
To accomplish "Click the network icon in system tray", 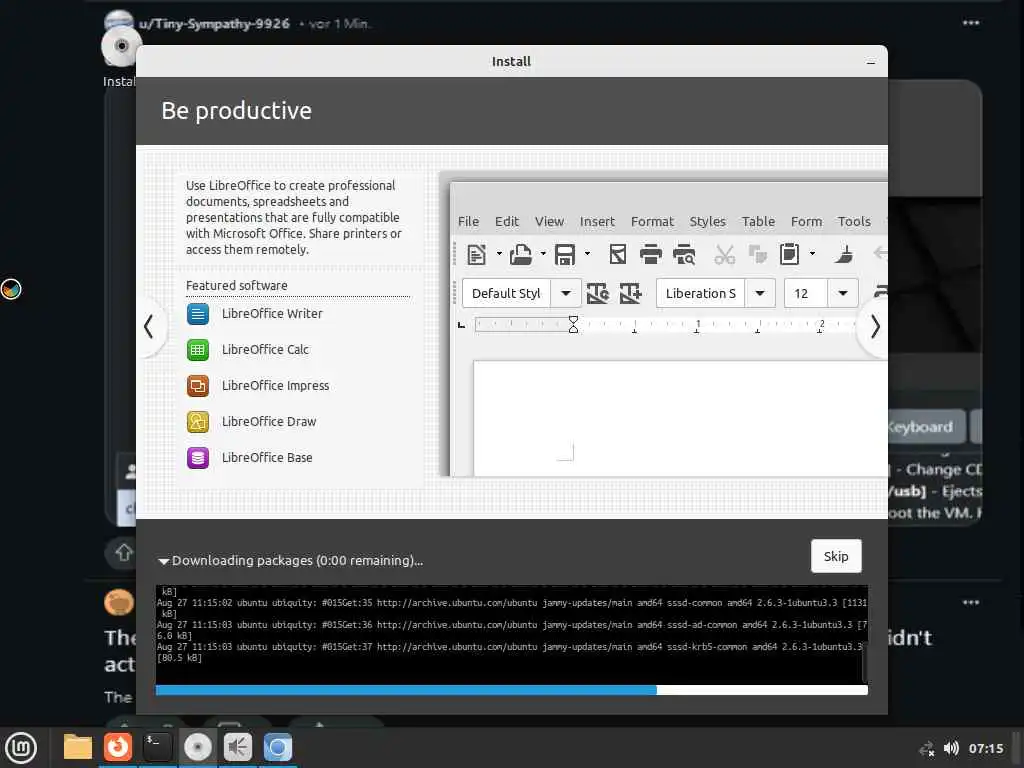I will [x=927, y=749].
